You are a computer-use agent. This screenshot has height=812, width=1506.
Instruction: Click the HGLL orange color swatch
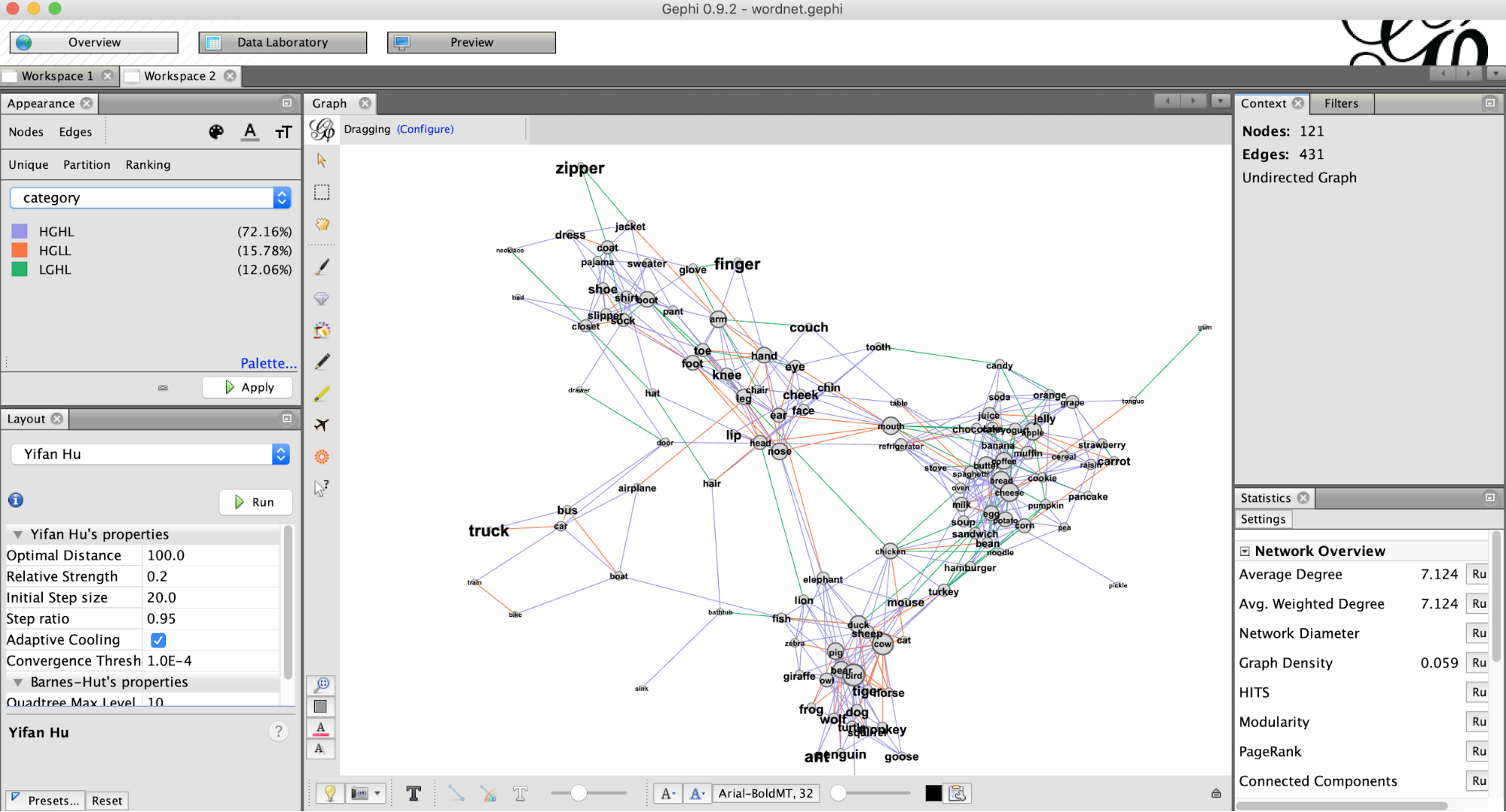point(20,250)
